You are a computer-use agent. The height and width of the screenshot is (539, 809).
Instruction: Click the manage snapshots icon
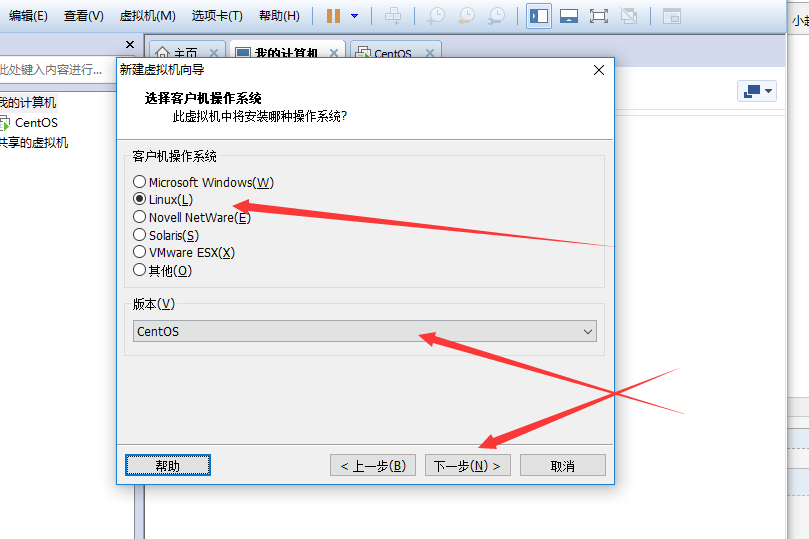coord(497,16)
